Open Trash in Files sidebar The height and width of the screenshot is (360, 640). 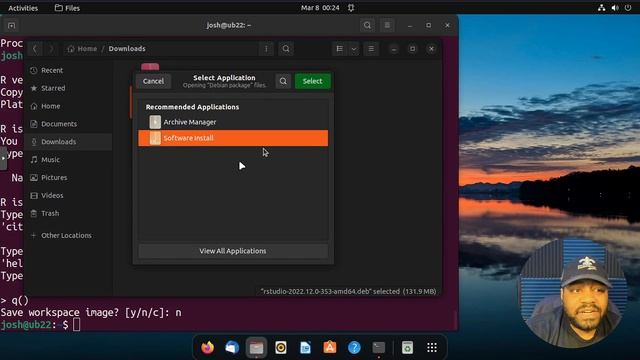coord(68,213)
